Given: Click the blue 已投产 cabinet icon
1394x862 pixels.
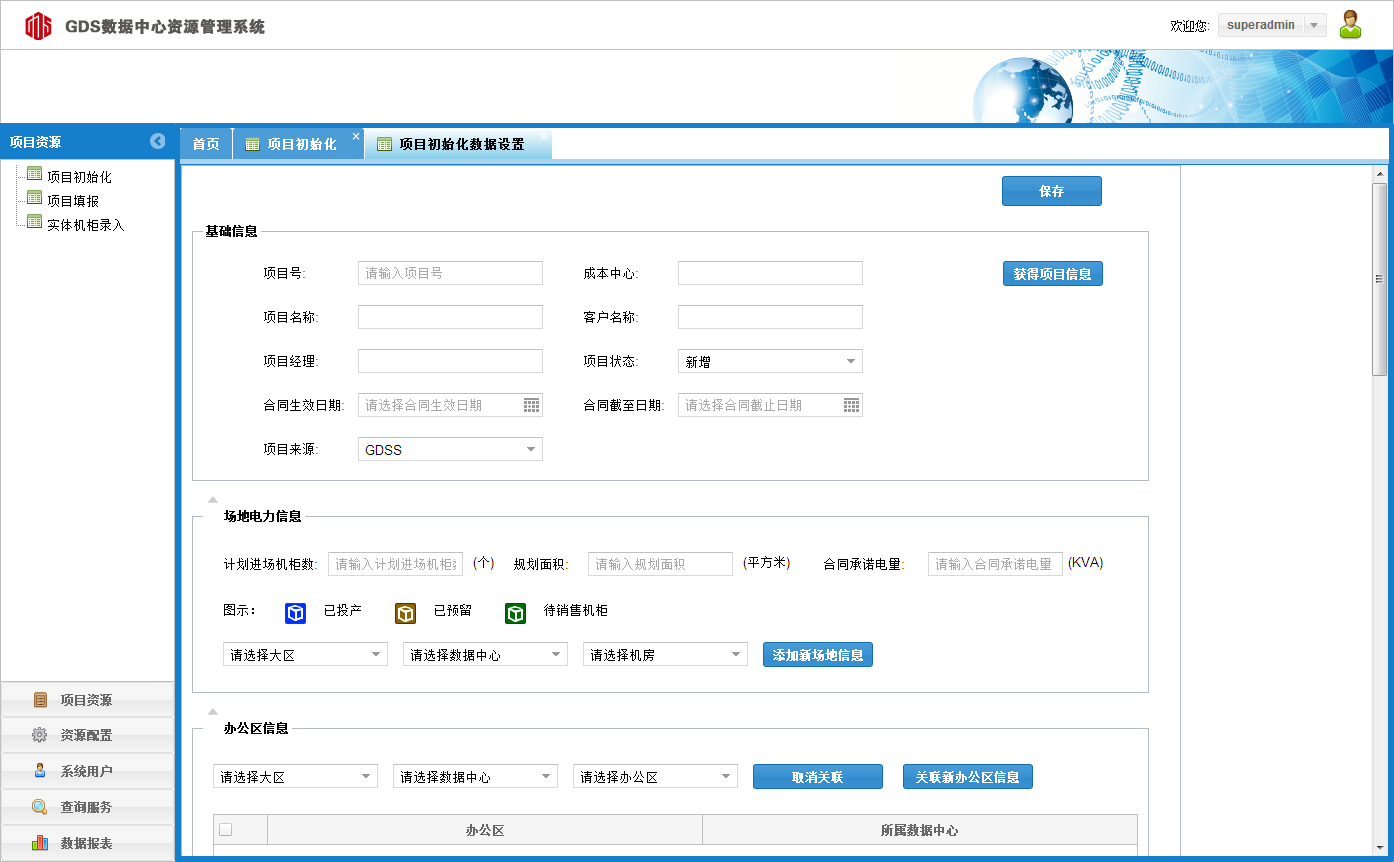Looking at the screenshot, I should [295, 612].
